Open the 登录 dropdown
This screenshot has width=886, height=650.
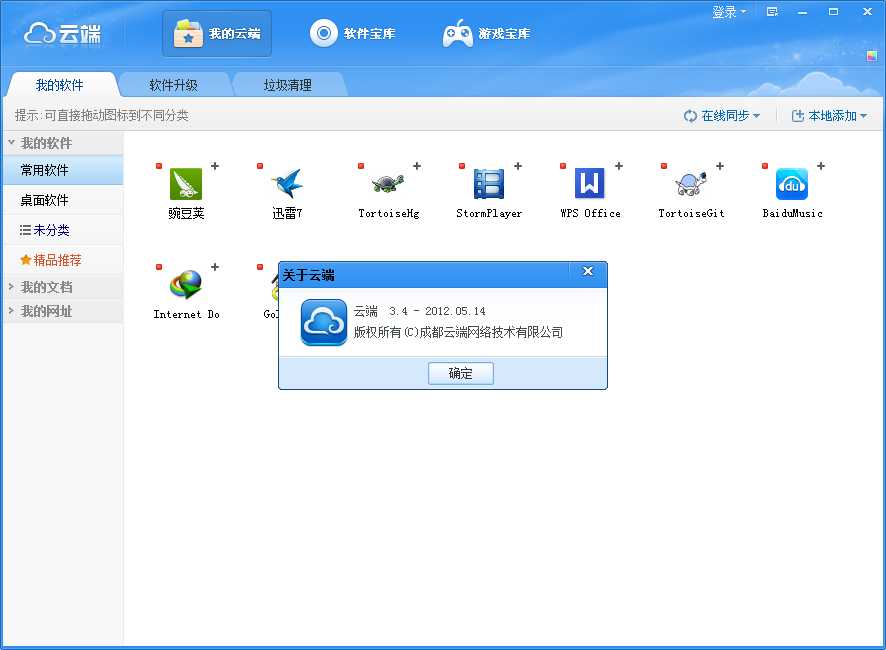tap(729, 12)
